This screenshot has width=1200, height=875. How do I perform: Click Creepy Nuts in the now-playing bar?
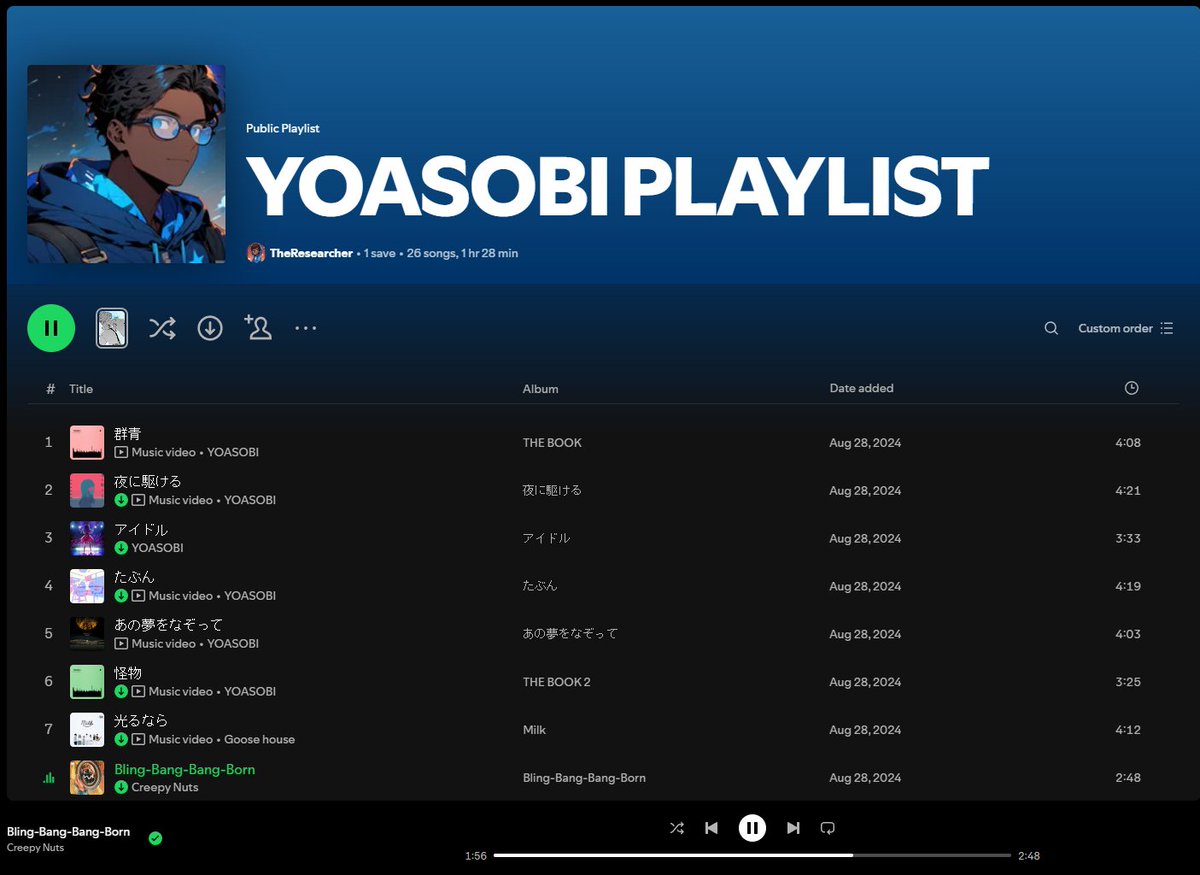pos(35,848)
